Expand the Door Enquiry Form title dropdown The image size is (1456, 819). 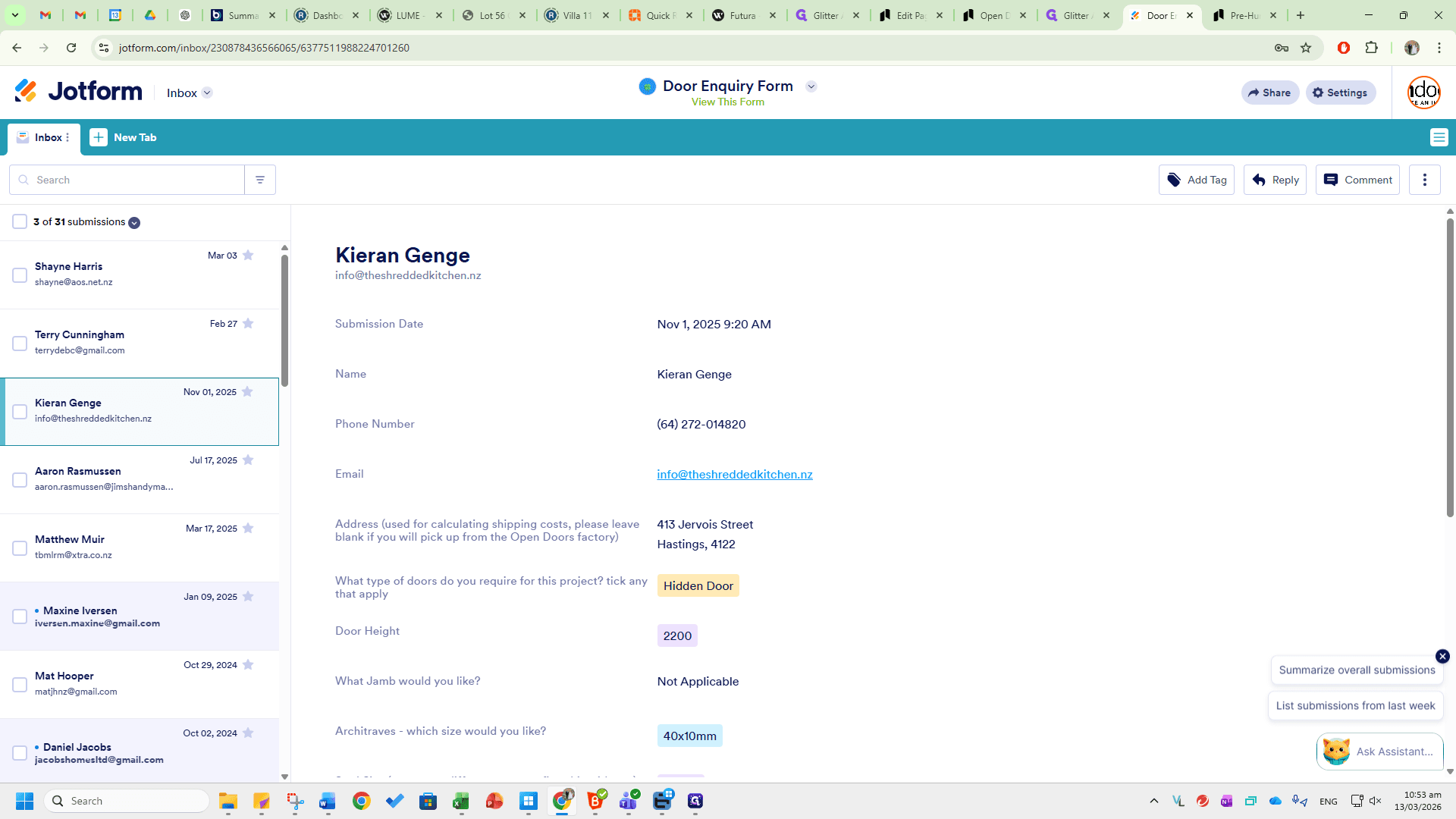811,86
